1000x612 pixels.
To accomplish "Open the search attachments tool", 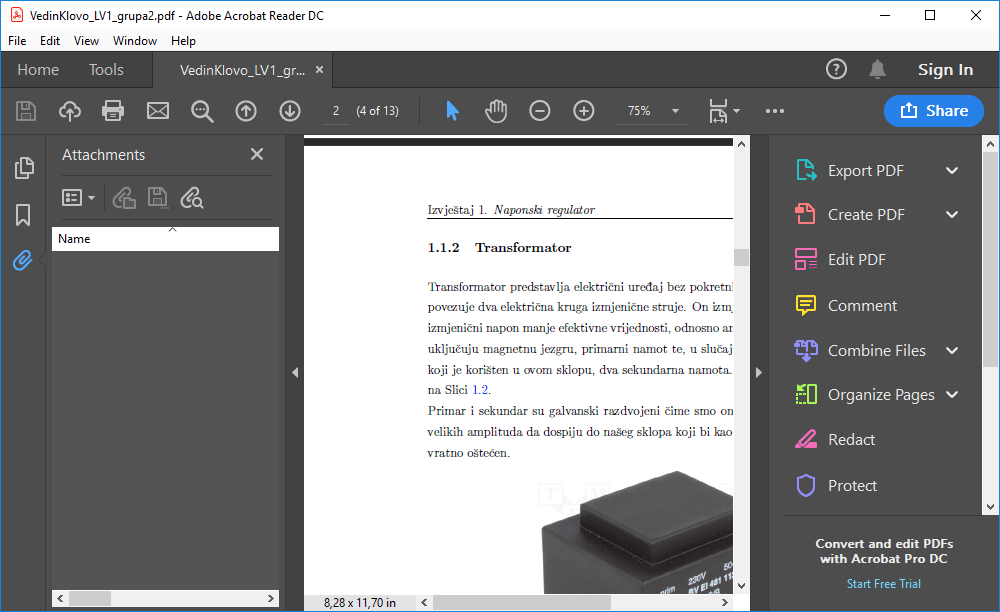I will click(191, 197).
